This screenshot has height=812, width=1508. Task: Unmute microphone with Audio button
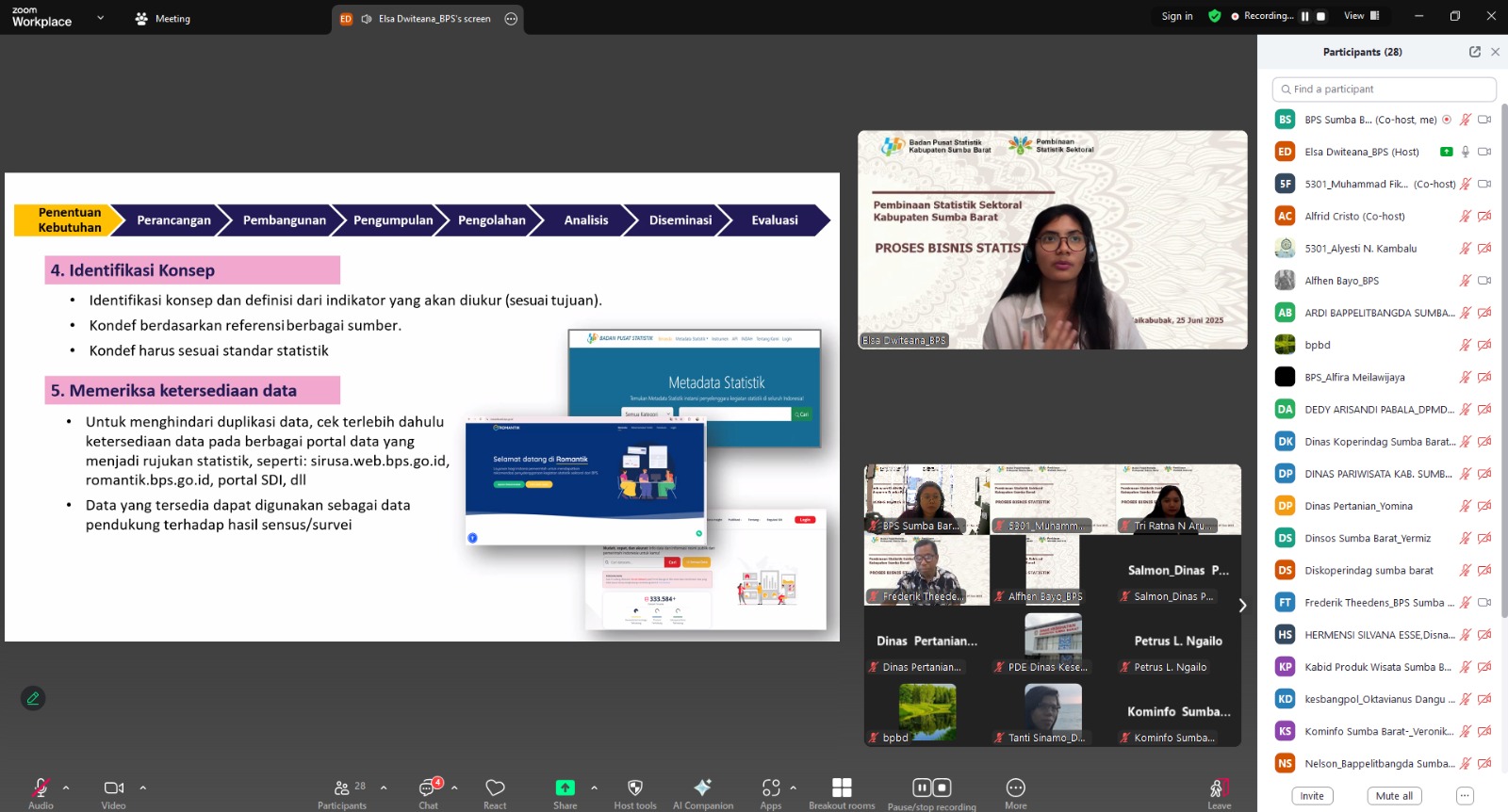[41, 788]
